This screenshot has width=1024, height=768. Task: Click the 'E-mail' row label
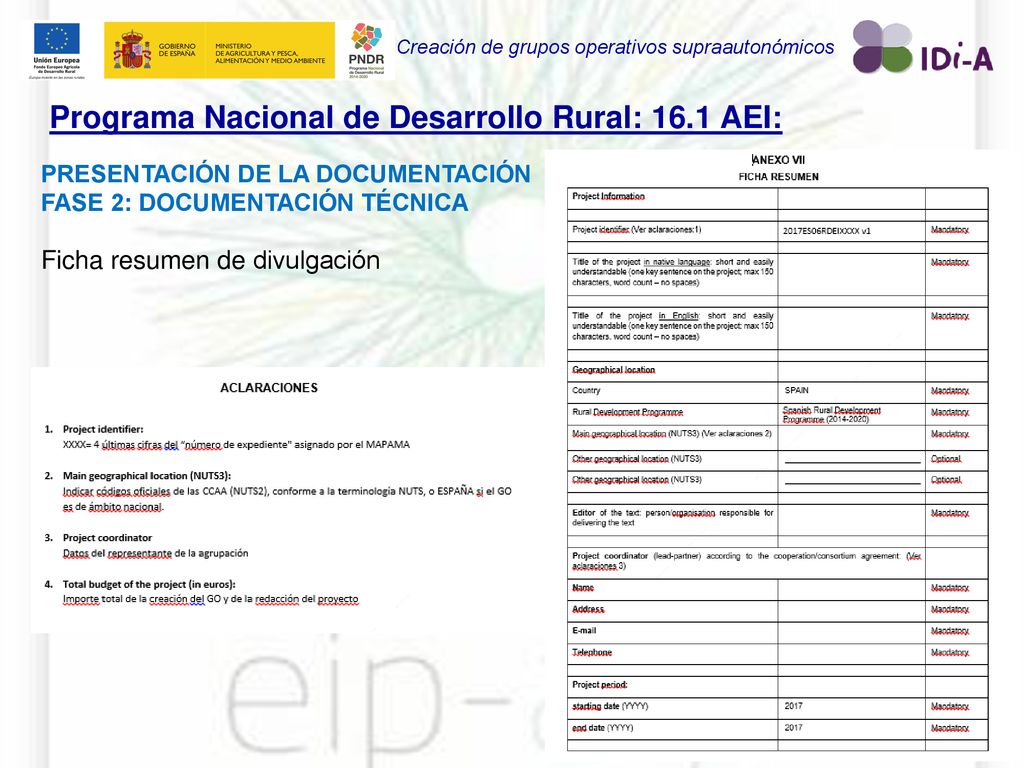click(x=584, y=631)
